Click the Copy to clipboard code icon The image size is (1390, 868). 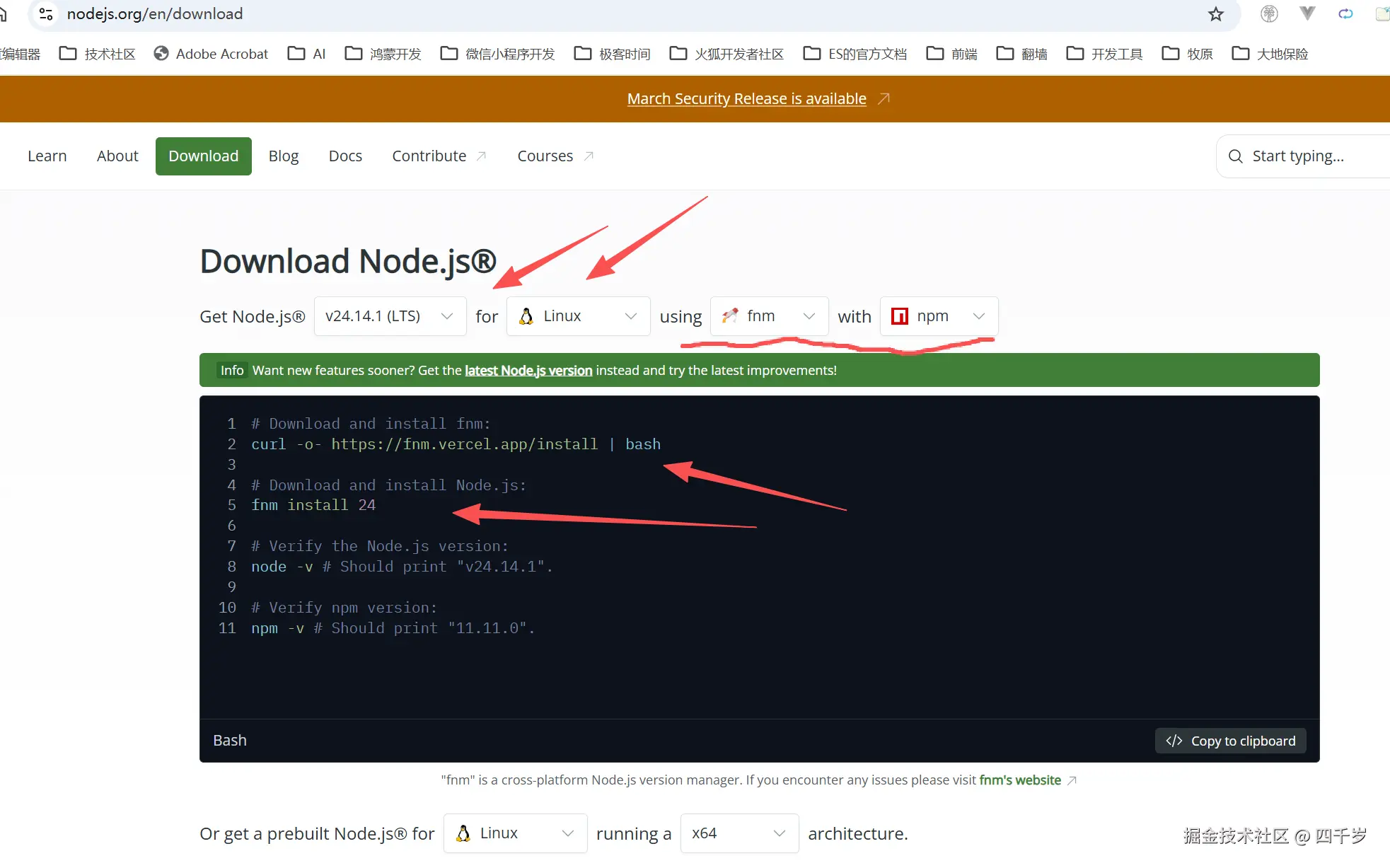[1174, 740]
